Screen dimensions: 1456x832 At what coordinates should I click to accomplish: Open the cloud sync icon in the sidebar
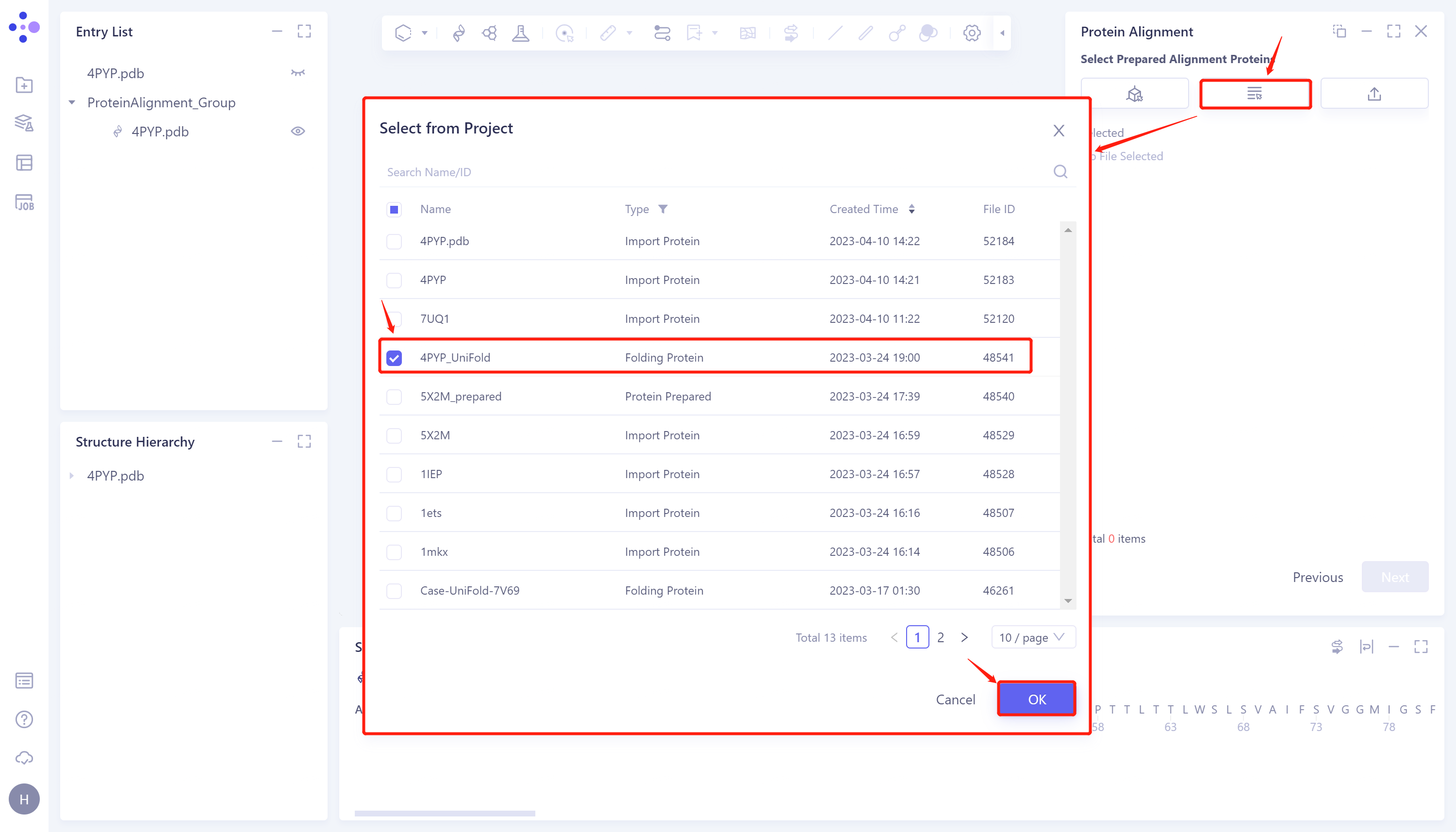tap(24, 758)
